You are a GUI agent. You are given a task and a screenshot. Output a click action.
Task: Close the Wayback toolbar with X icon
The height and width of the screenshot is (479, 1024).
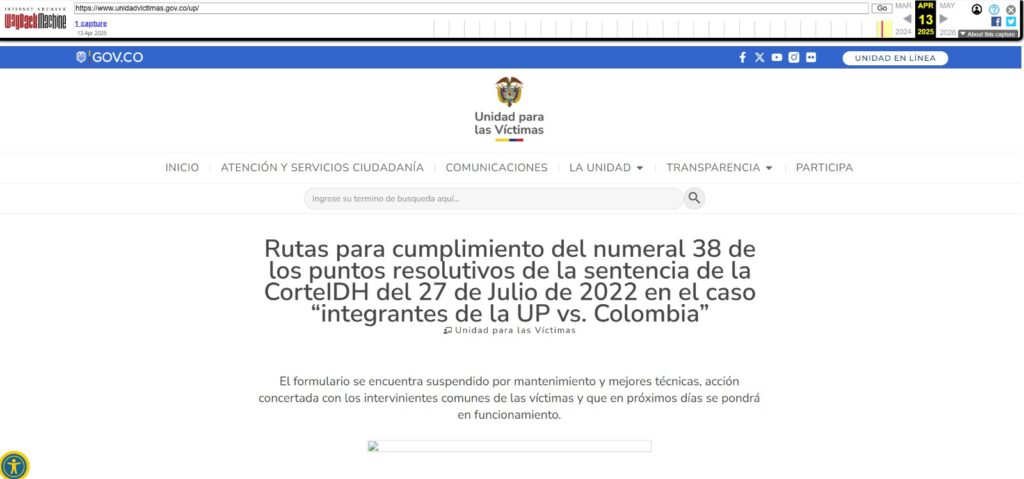point(1011,9)
